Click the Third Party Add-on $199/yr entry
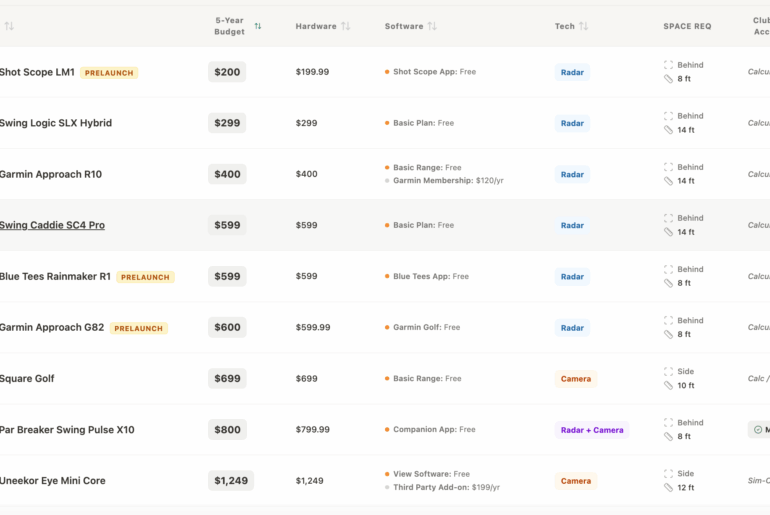 click(x=446, y=488)
